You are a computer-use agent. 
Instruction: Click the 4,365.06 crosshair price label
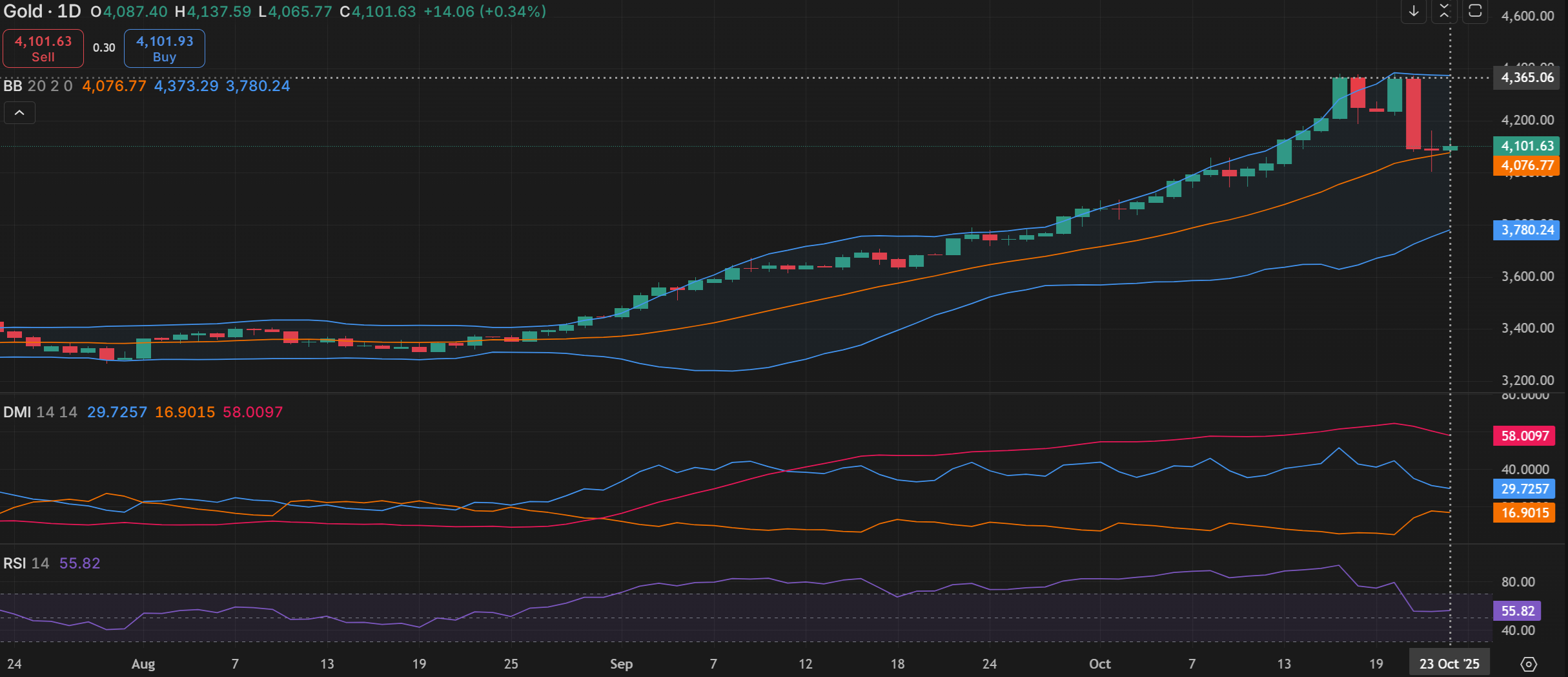click(x=1527, y=78)
